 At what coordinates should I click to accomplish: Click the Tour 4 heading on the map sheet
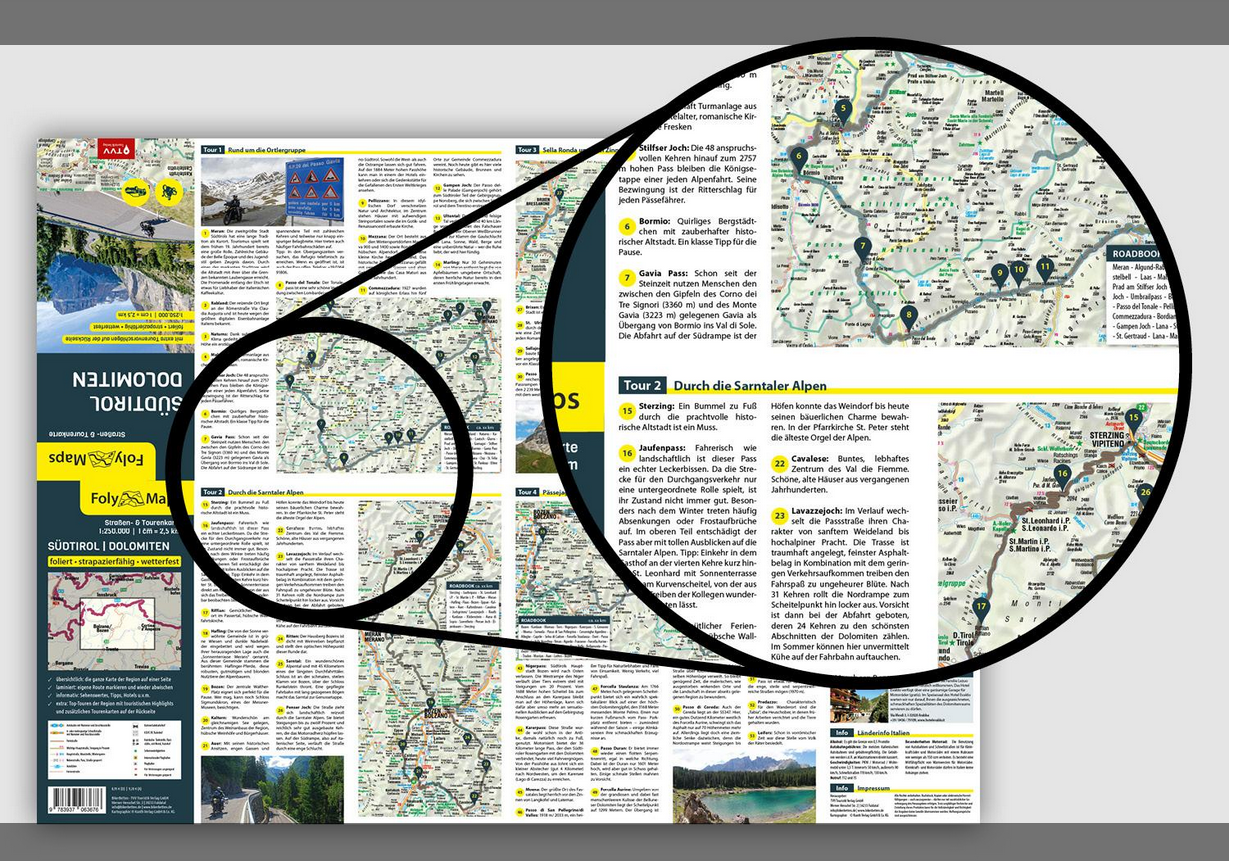pos(527,493)
